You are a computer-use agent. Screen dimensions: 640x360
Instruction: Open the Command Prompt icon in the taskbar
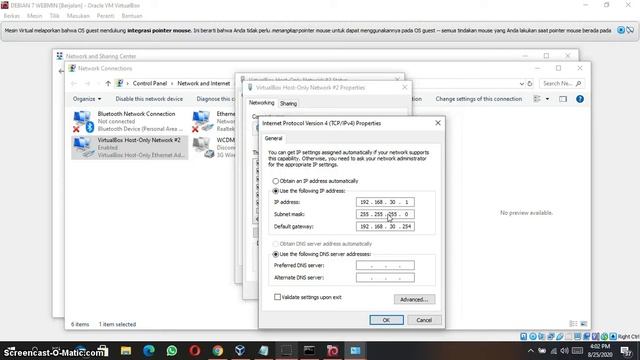pyautogui.click(x=309, y=351)
